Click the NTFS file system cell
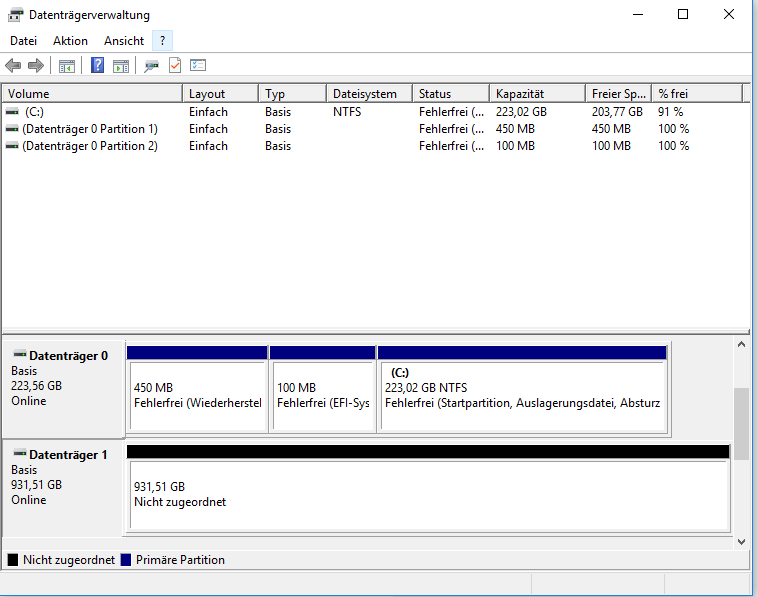The height and width of the screenshot is (597, 758). 347,112
